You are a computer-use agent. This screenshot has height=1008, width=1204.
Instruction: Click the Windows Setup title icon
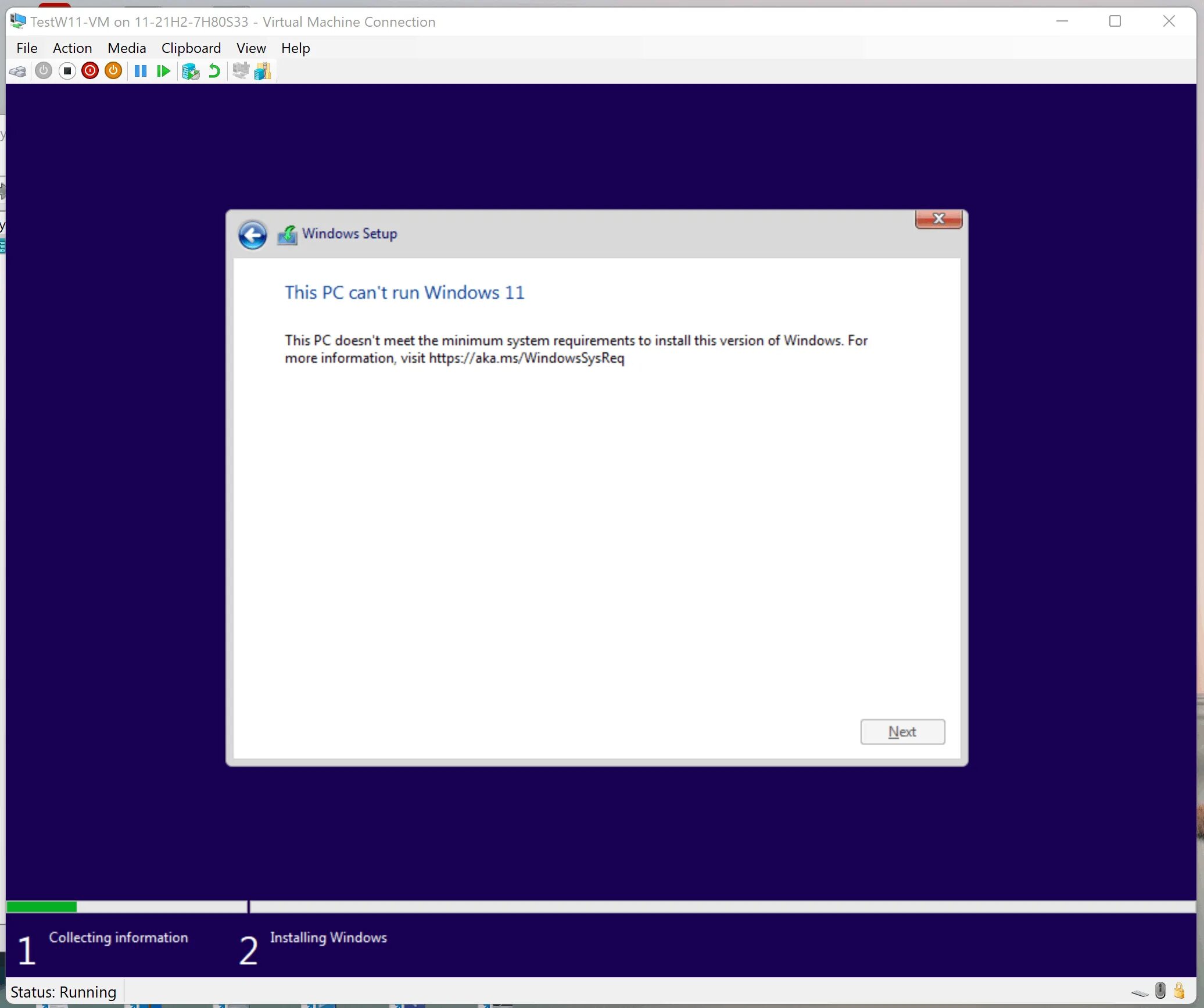[287, 235]
